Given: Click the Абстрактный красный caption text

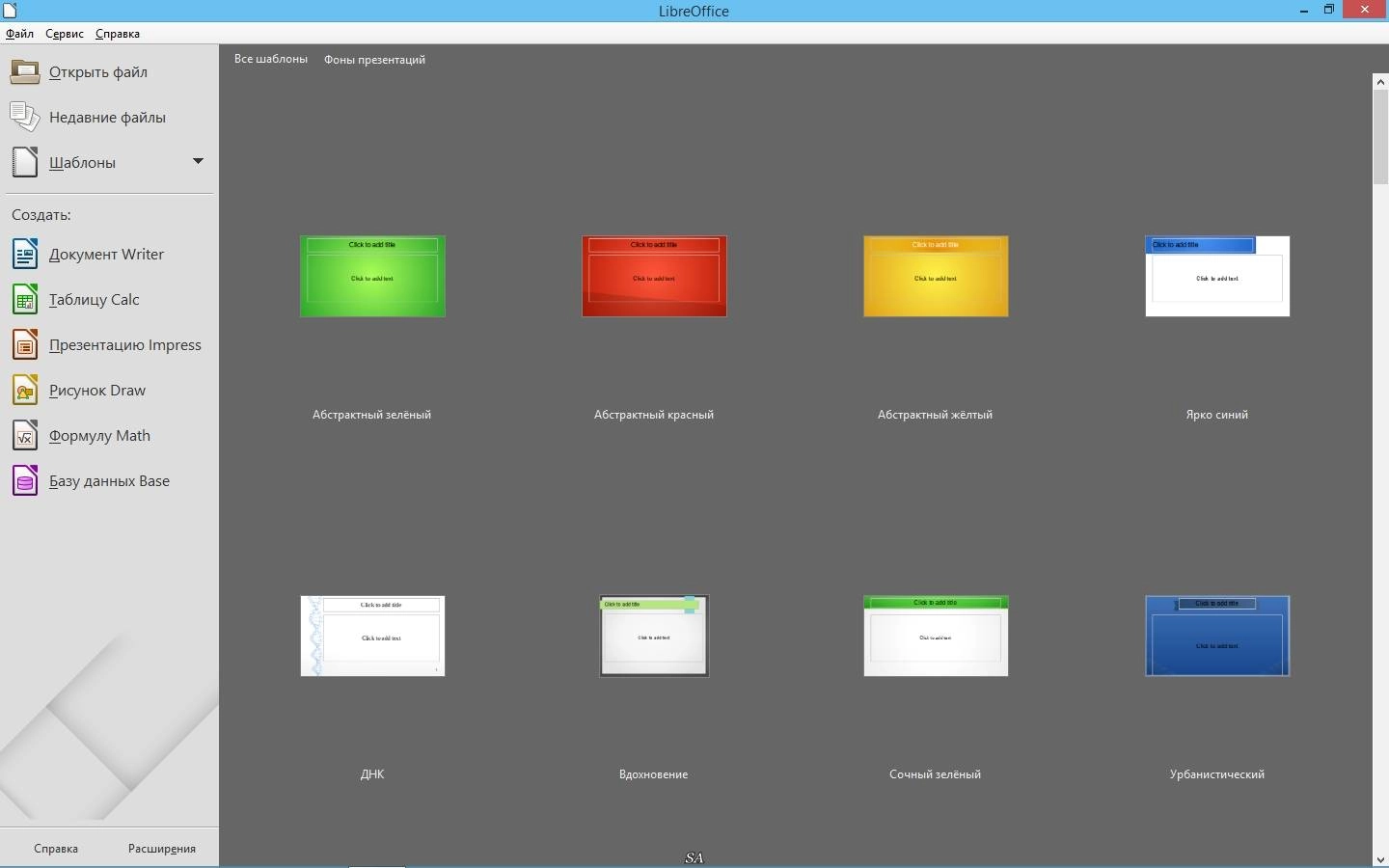Looking at the screenshot, I should [x=654, y=415].
